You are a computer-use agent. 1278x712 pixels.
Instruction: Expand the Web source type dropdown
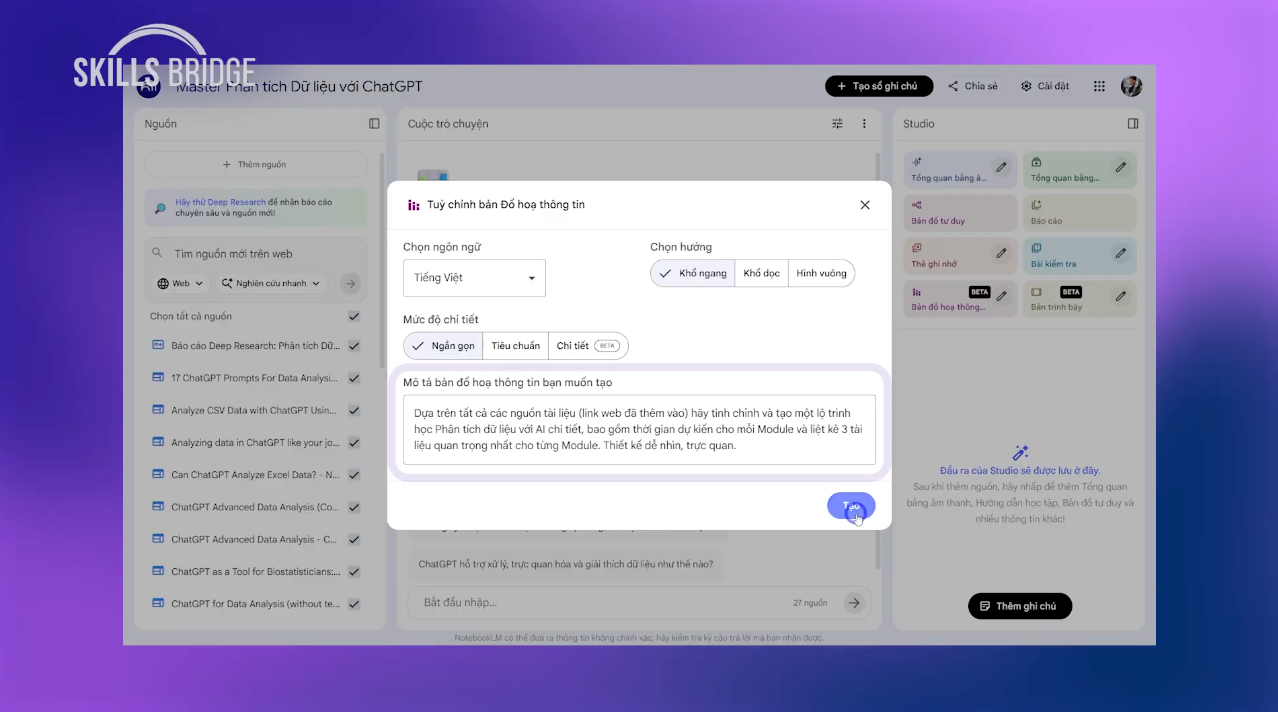[x=180, y=284]
